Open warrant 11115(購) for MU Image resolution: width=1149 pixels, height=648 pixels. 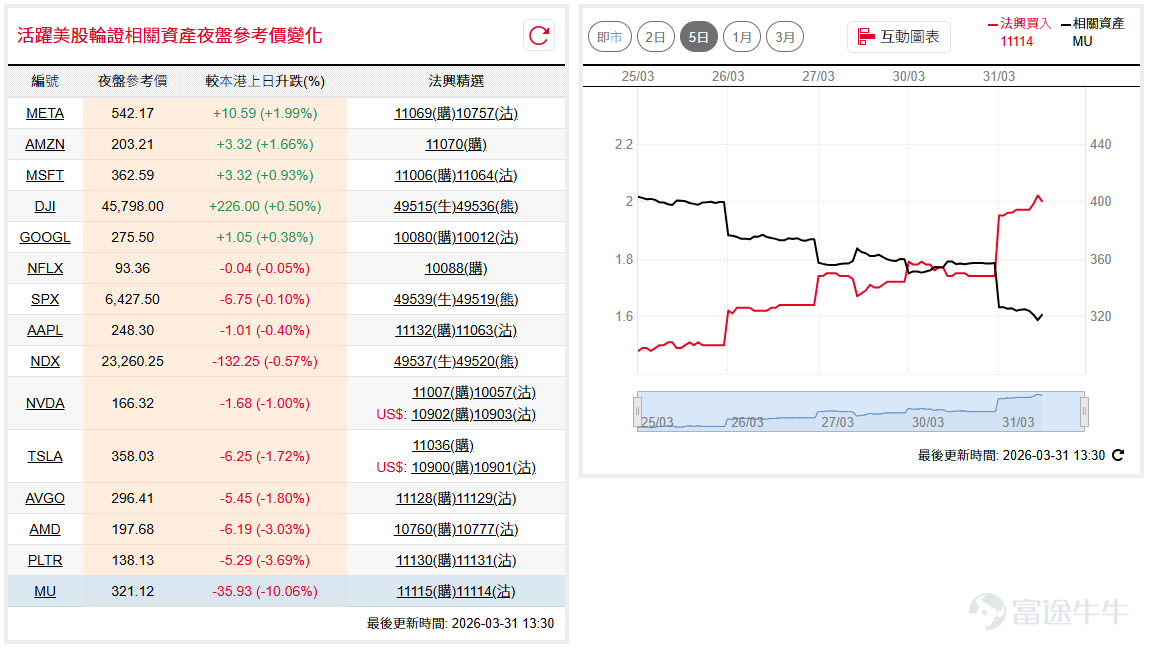(x=426, y=592)
